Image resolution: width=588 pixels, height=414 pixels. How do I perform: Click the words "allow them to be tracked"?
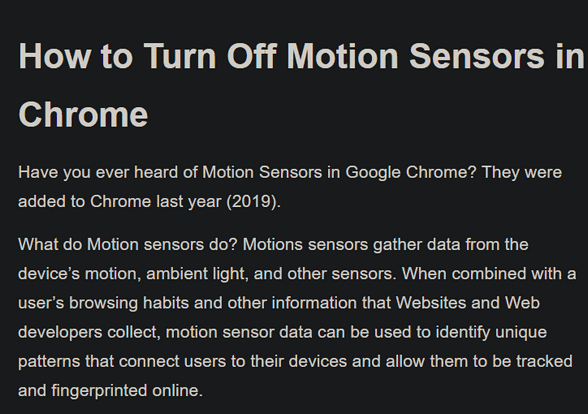click(x=479, y=362)
